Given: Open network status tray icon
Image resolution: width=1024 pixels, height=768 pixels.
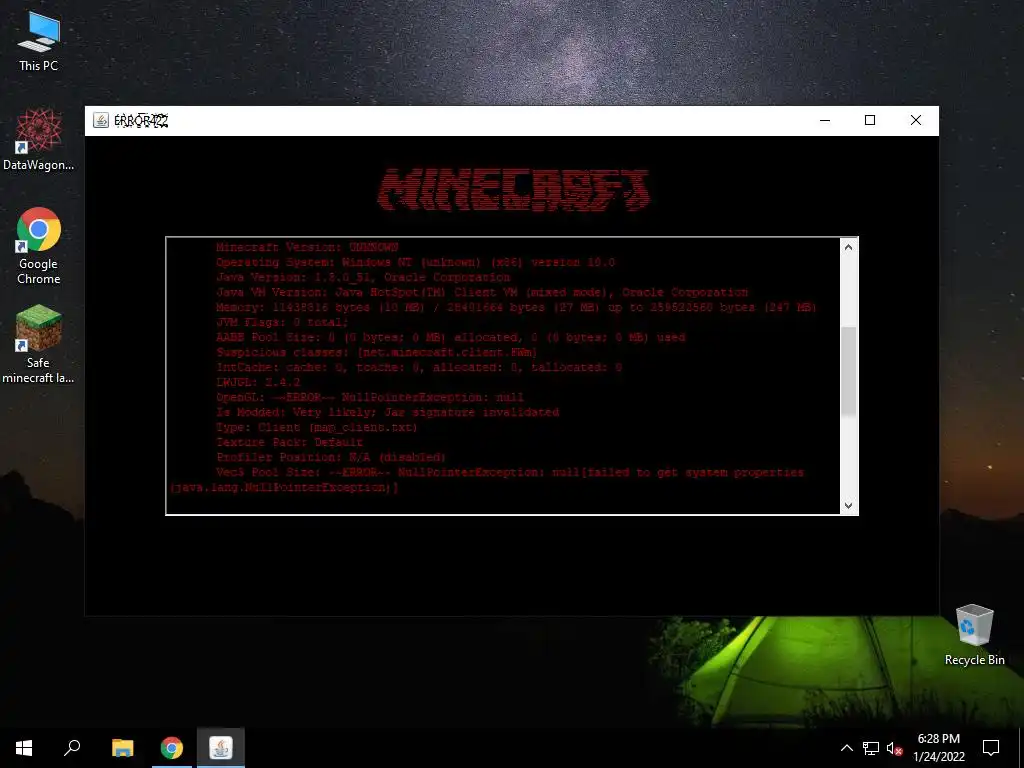Looking at the screenshot, I should click(x=871, y=748).
